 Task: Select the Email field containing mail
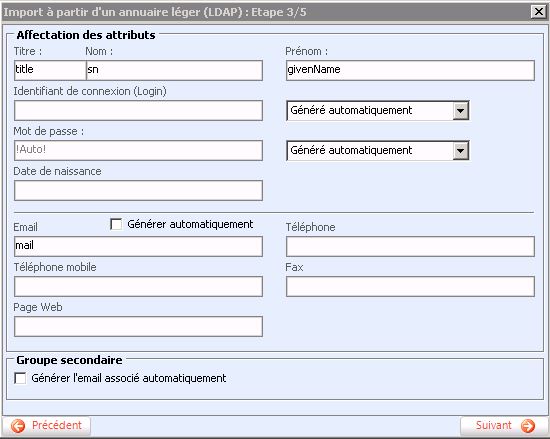(138, 246)
